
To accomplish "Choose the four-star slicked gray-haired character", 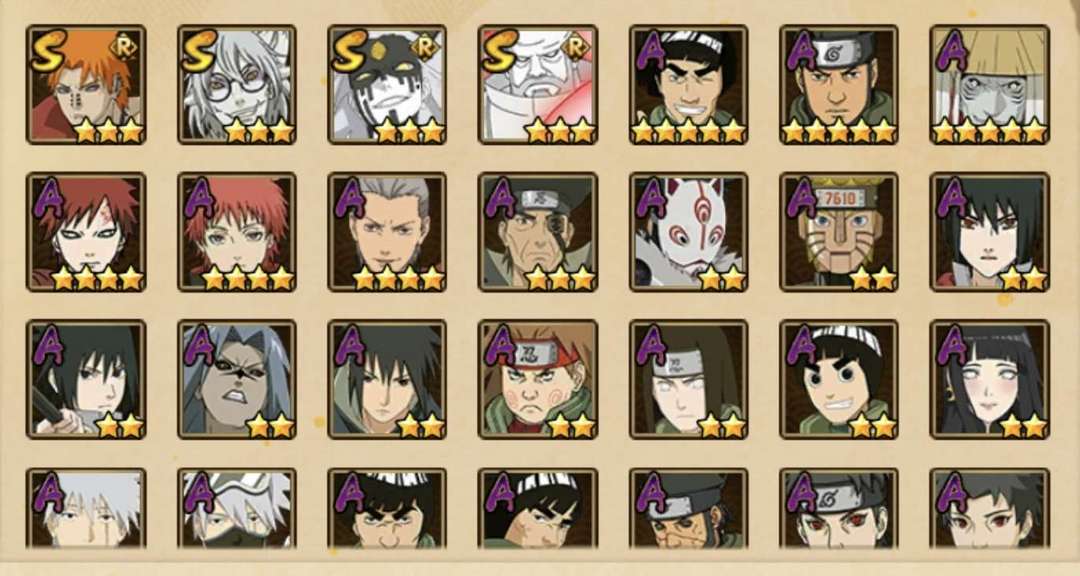I will [387, 232].
